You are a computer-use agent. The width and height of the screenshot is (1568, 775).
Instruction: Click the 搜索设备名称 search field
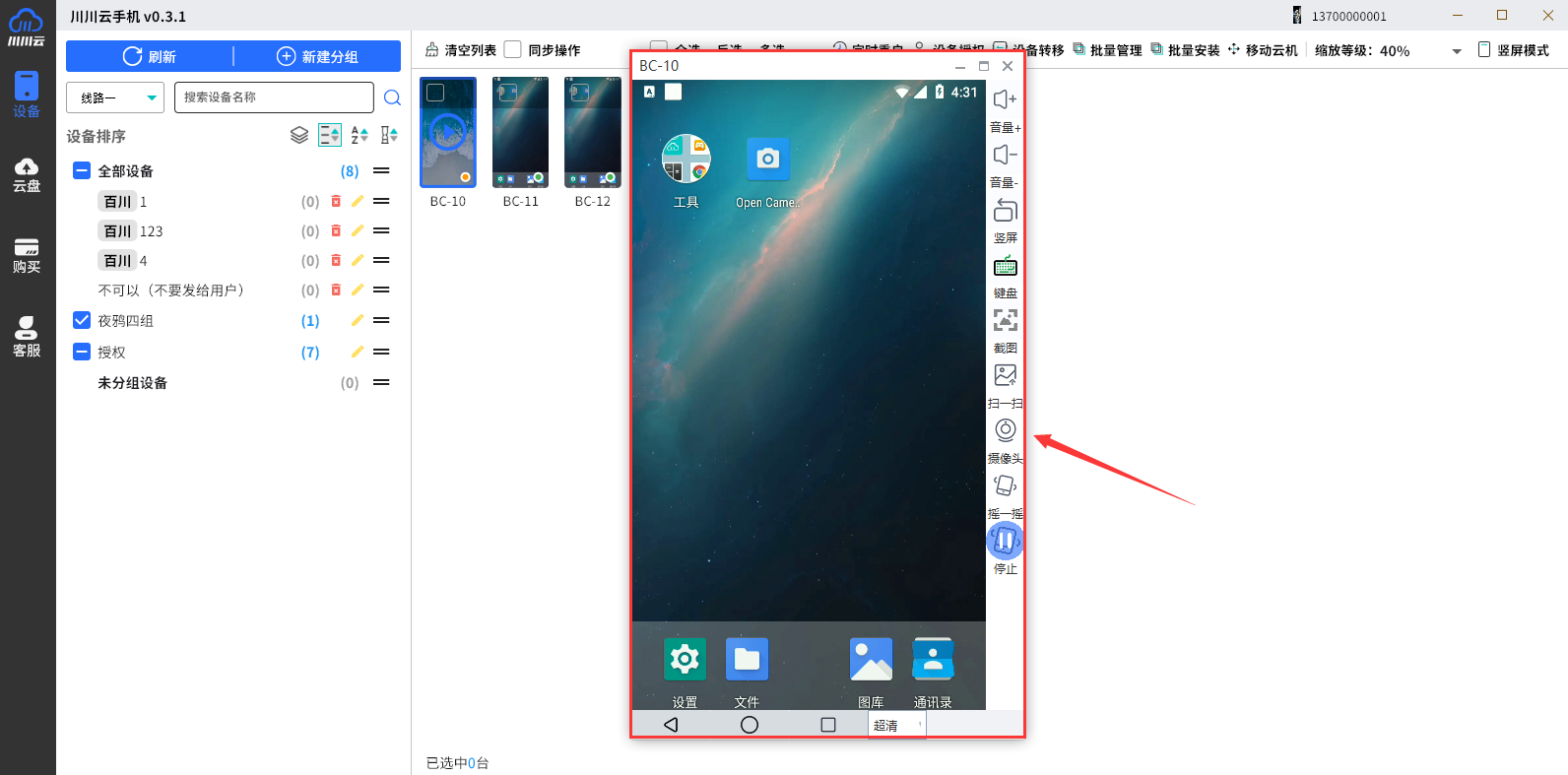pyautogui.click(x=274, y=97)
